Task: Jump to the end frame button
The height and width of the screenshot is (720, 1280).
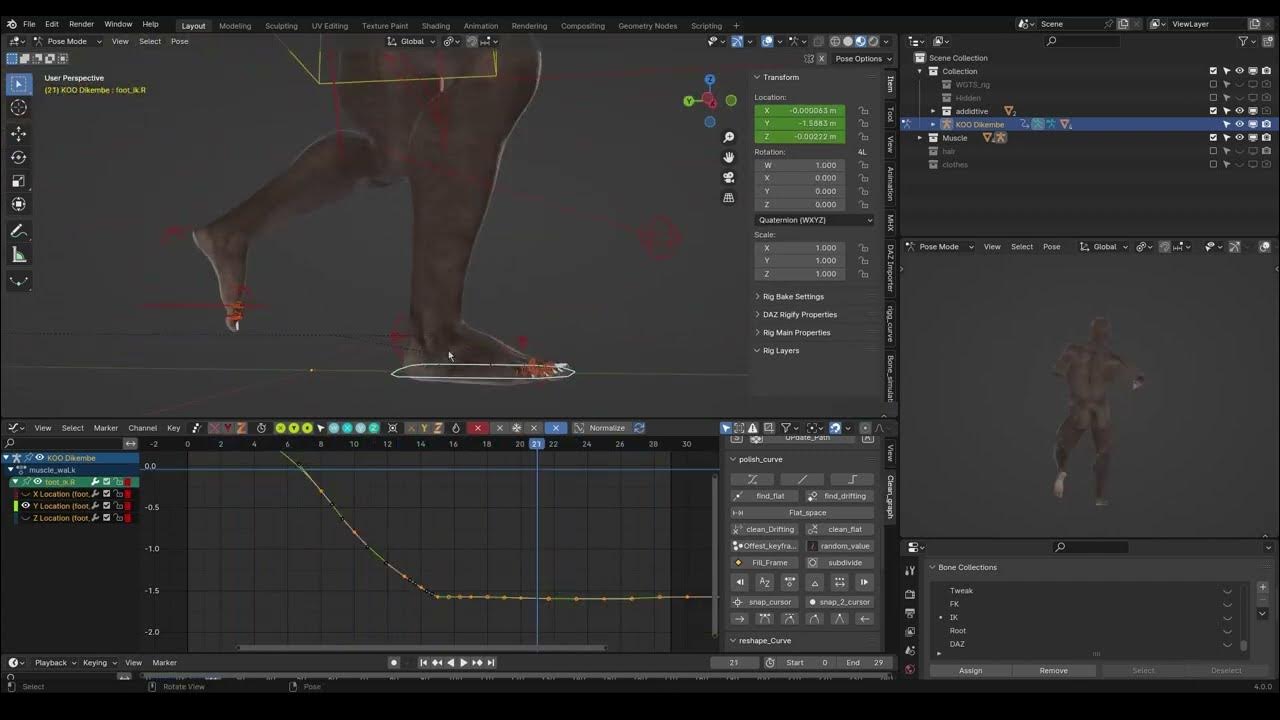Action: coord(490,663)
